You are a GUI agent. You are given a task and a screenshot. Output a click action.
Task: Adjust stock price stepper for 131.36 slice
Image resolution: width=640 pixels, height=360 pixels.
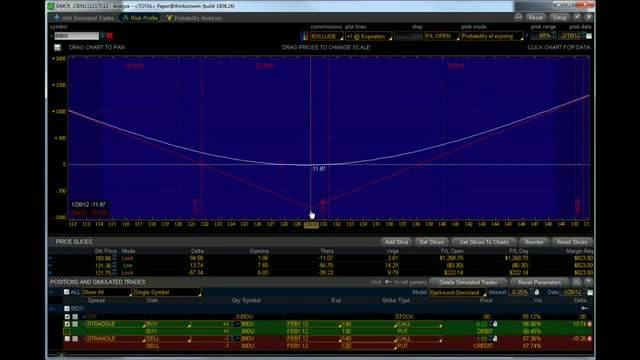(x=115, y=265)
